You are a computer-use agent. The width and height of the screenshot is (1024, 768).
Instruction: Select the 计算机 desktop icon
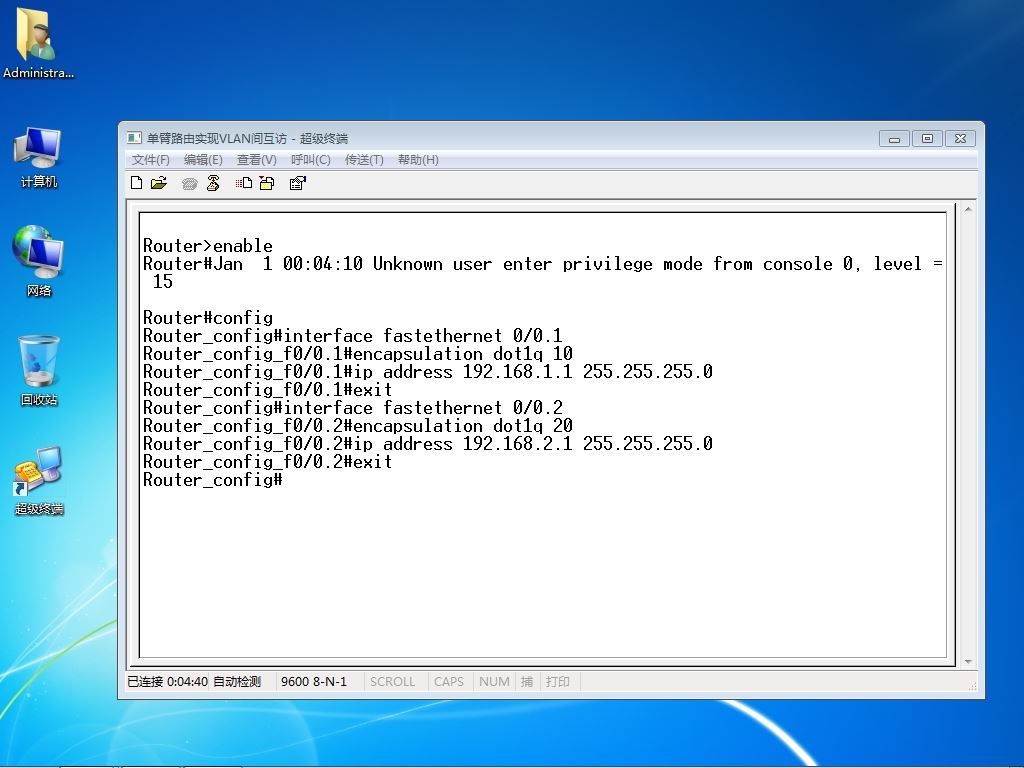tap(38, 157)
